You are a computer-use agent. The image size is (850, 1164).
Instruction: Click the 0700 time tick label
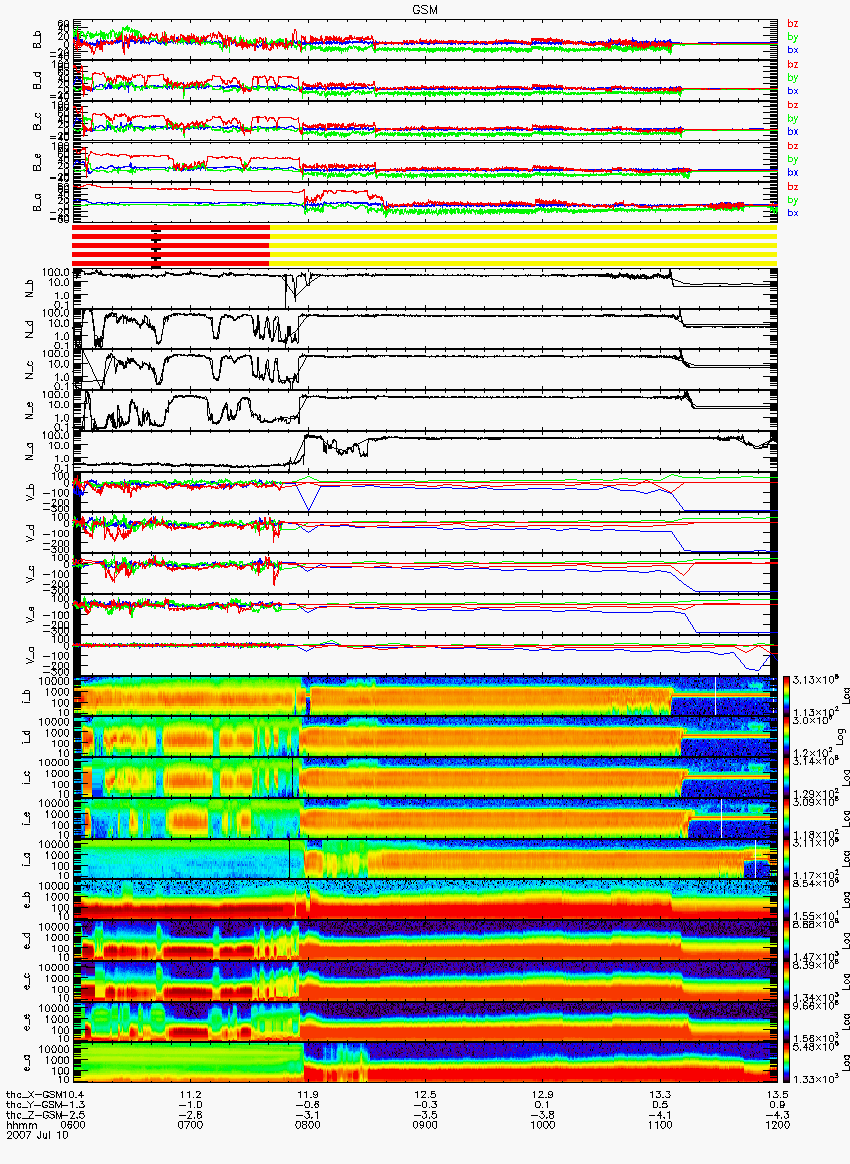click(191, 1125)
